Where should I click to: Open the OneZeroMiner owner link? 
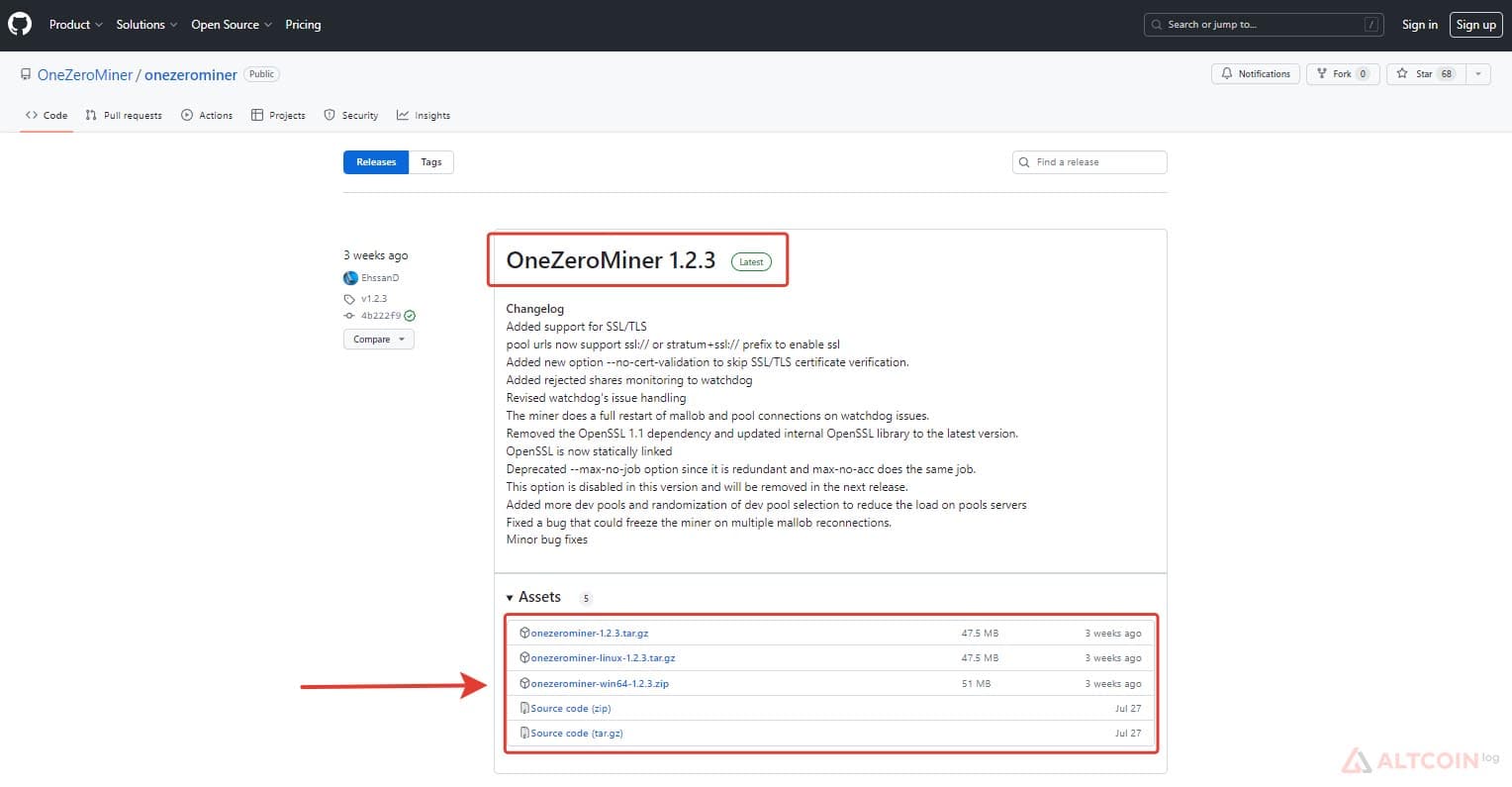point(85,75)
